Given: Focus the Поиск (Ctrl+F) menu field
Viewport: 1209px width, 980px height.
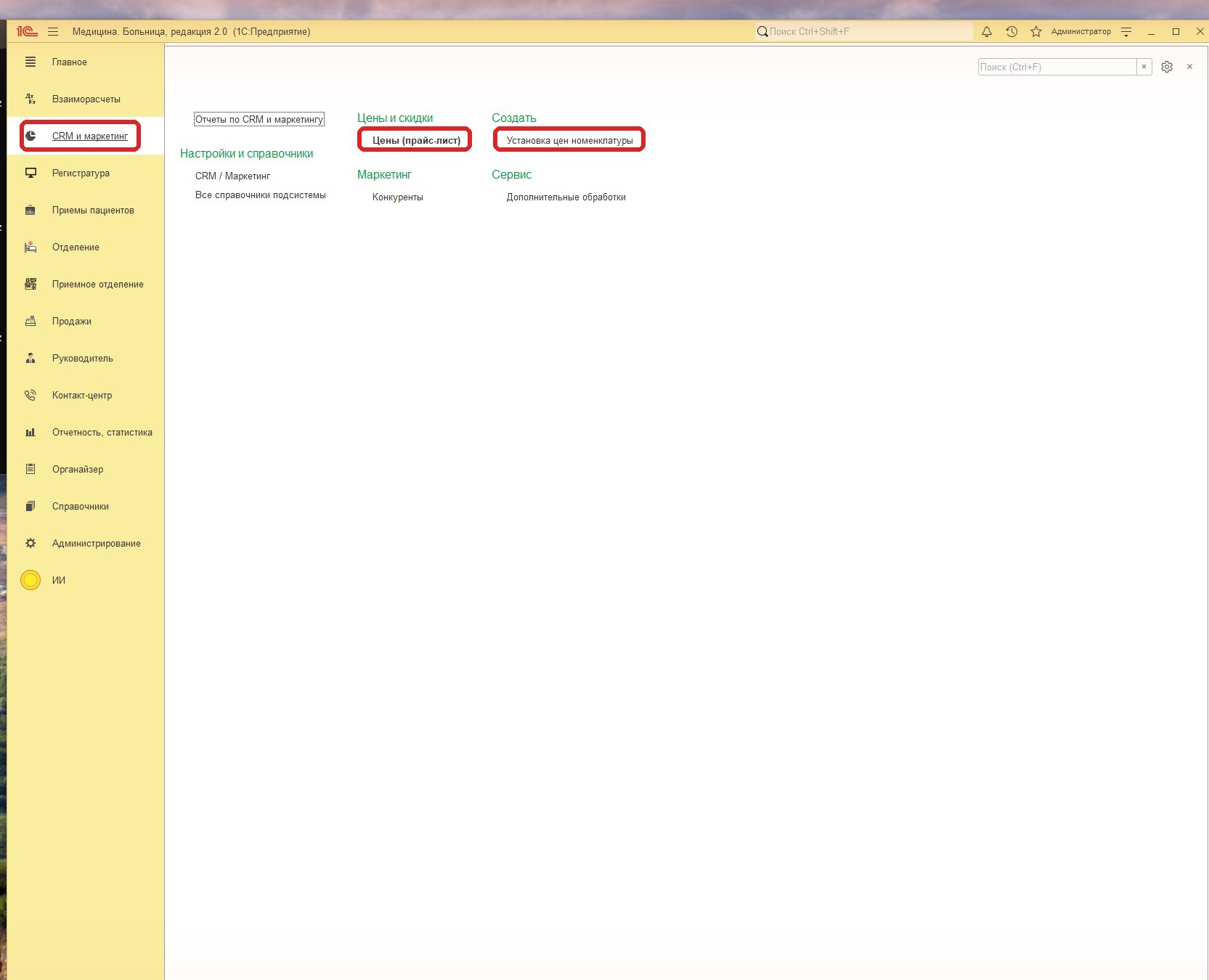Looking at the screenshot, I should pyautogui.click(x=1057, y=67).
